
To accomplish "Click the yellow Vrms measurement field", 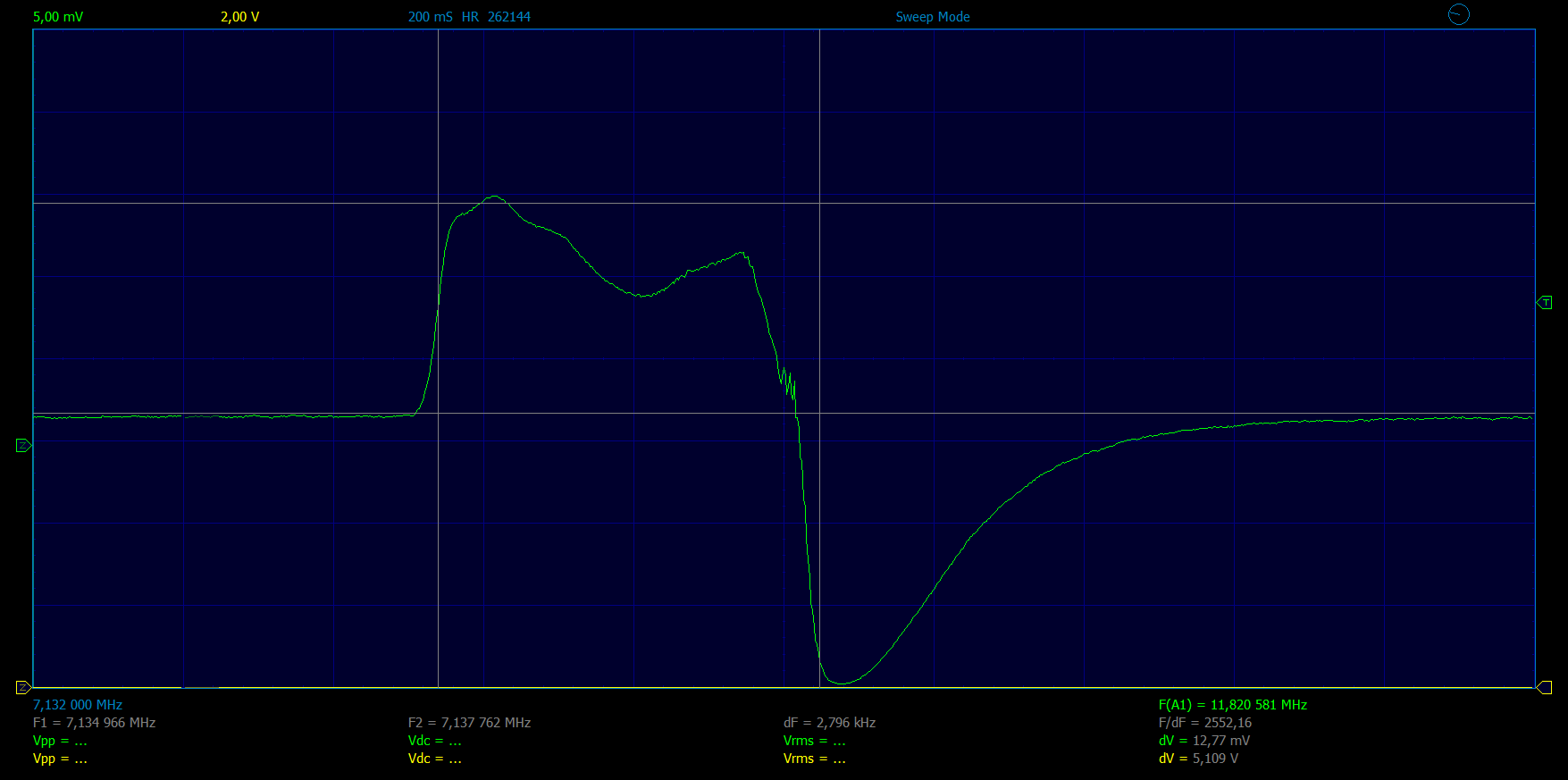I will [x=815, y=759].
